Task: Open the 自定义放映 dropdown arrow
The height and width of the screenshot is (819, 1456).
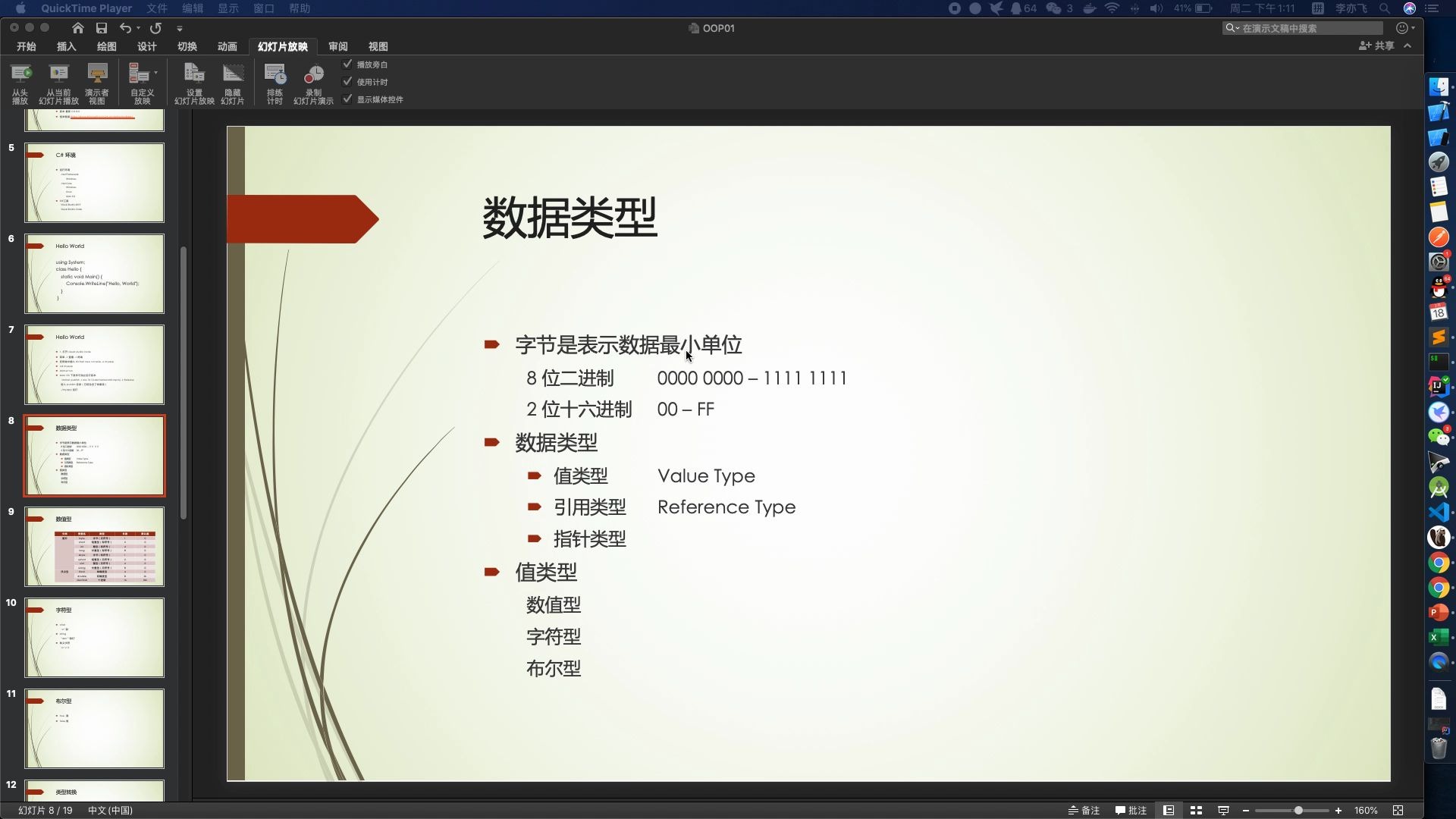Action: click(x=155, y=73)
